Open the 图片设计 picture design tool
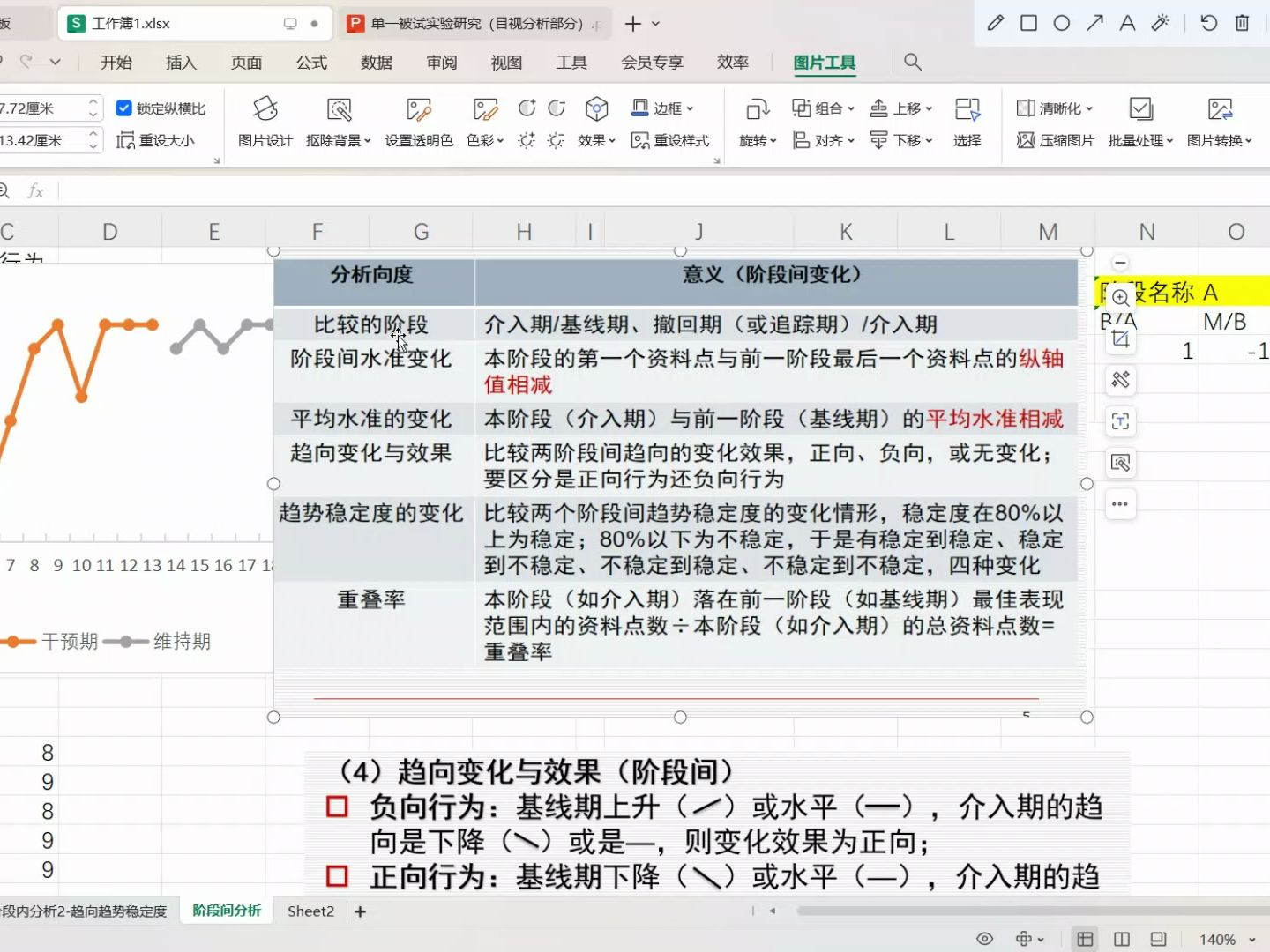Screen dimensions: 1270x952 coord(265,123)
